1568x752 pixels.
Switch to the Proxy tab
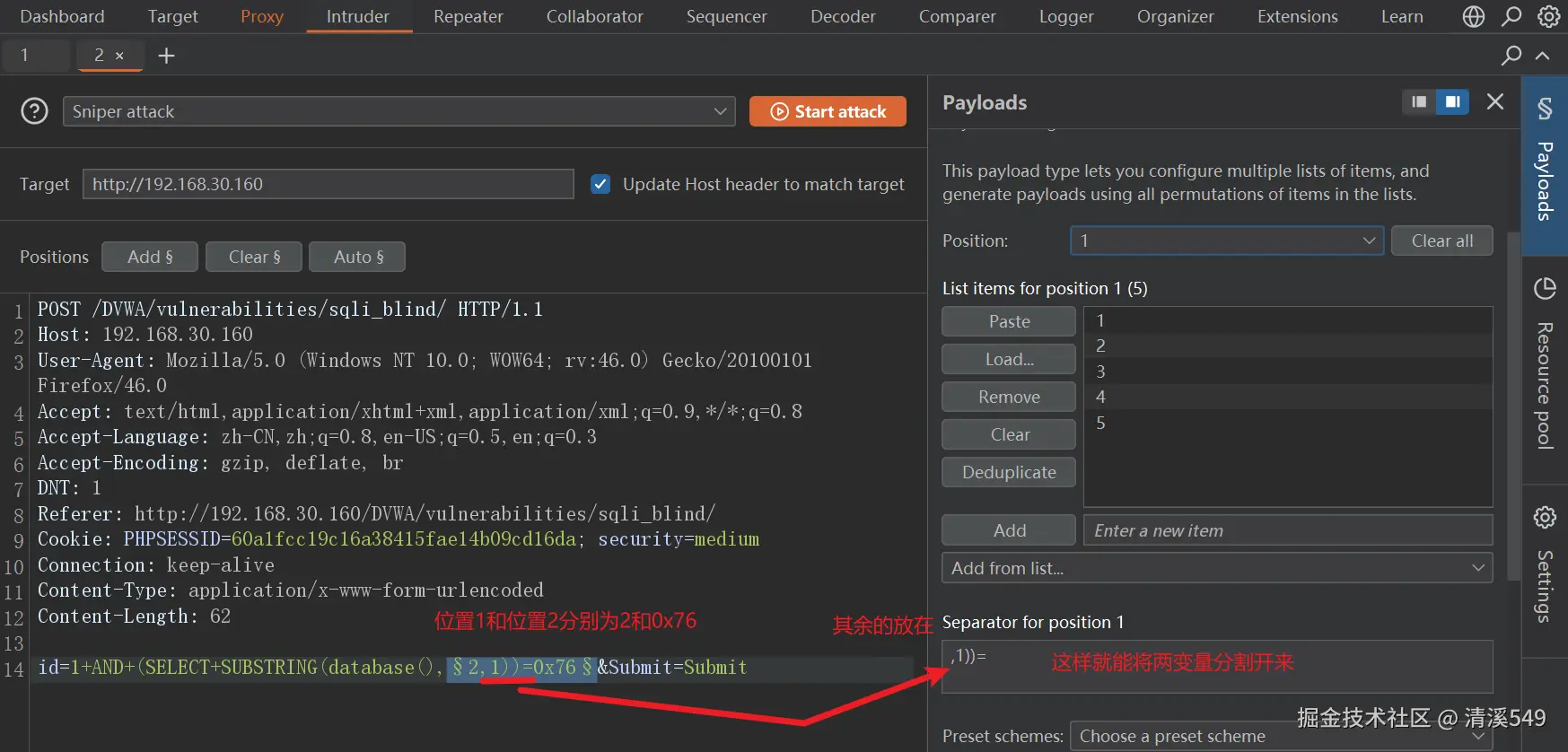(262, 16)
